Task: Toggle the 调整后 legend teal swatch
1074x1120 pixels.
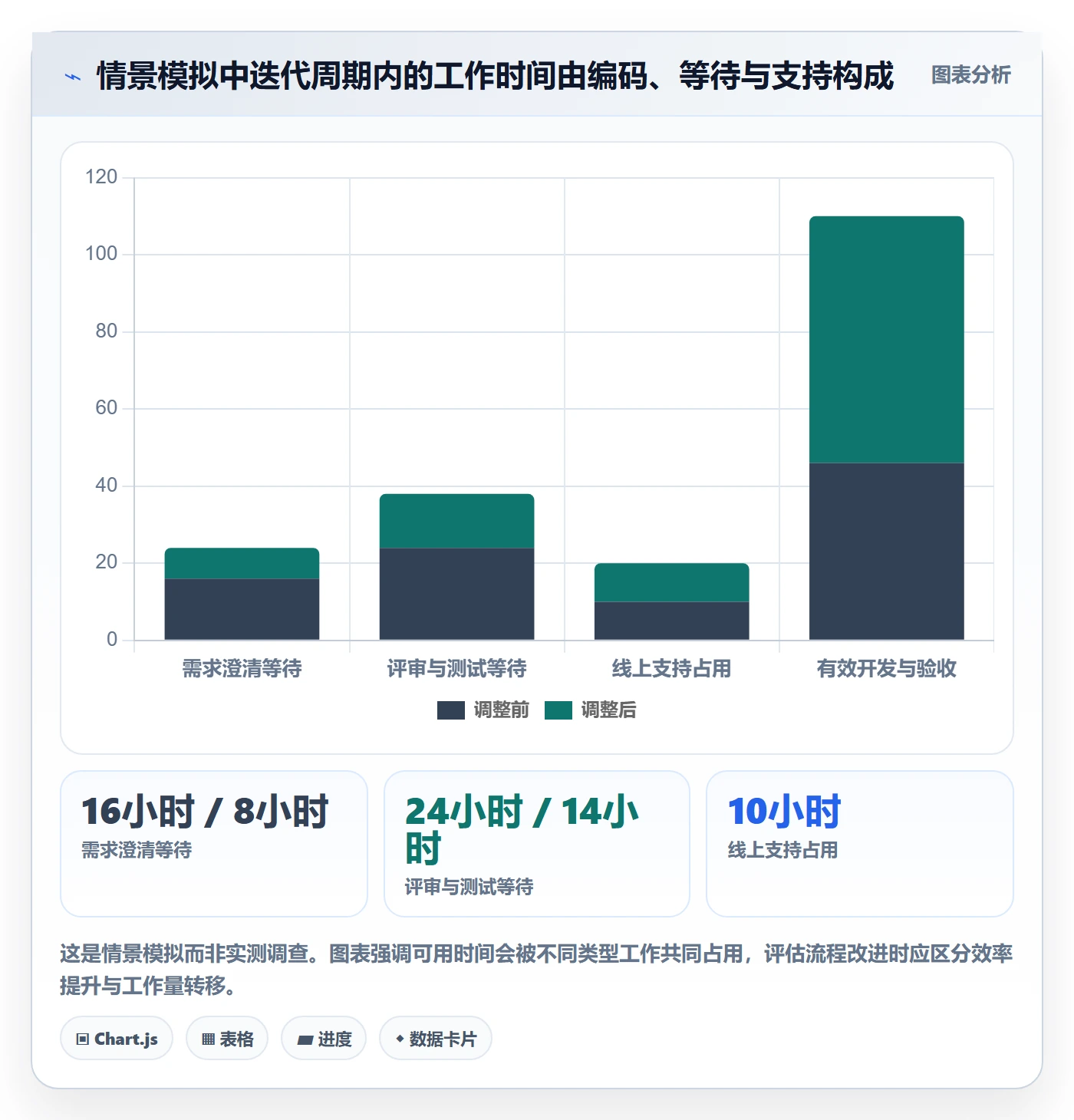Action: pos(558,710)
